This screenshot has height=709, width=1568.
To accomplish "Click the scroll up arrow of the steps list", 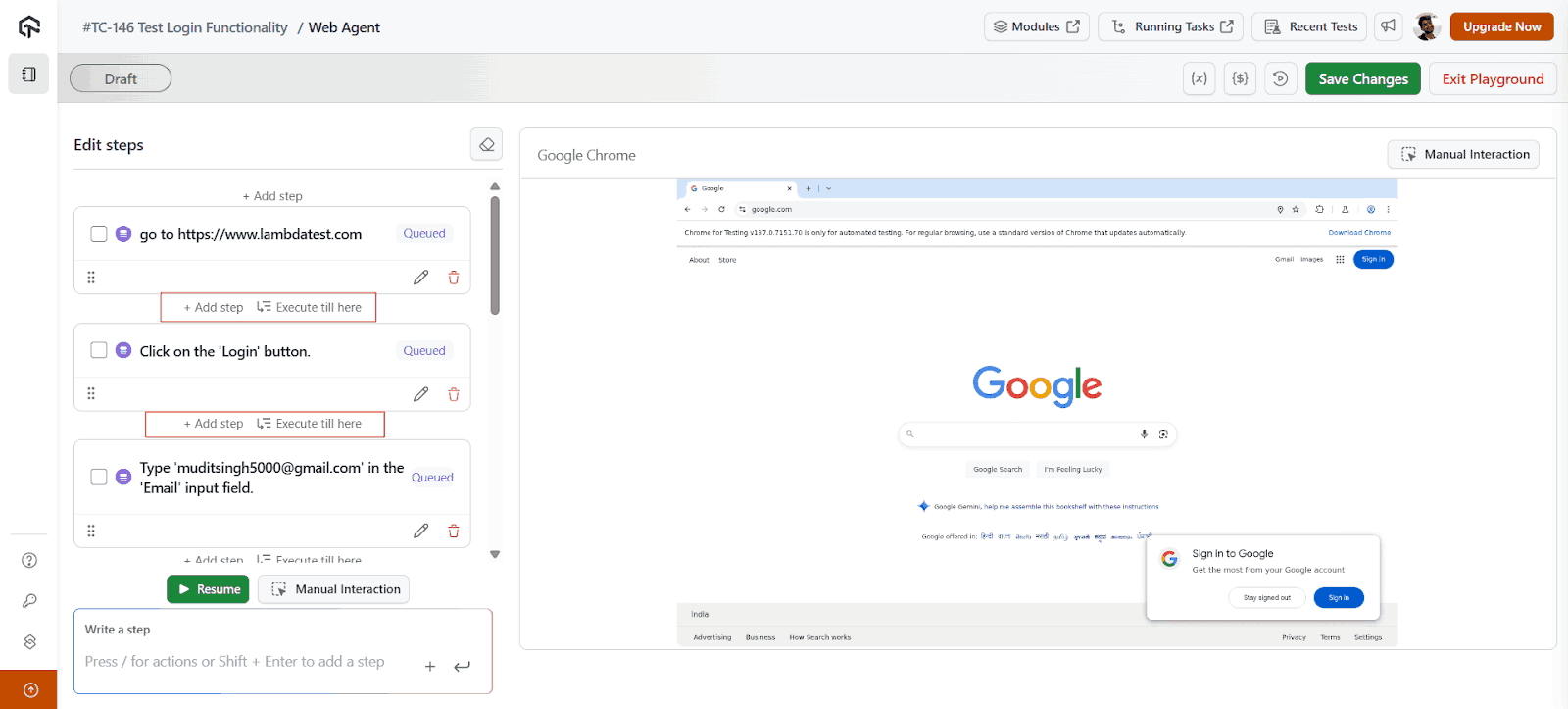I will pos(495,186).
